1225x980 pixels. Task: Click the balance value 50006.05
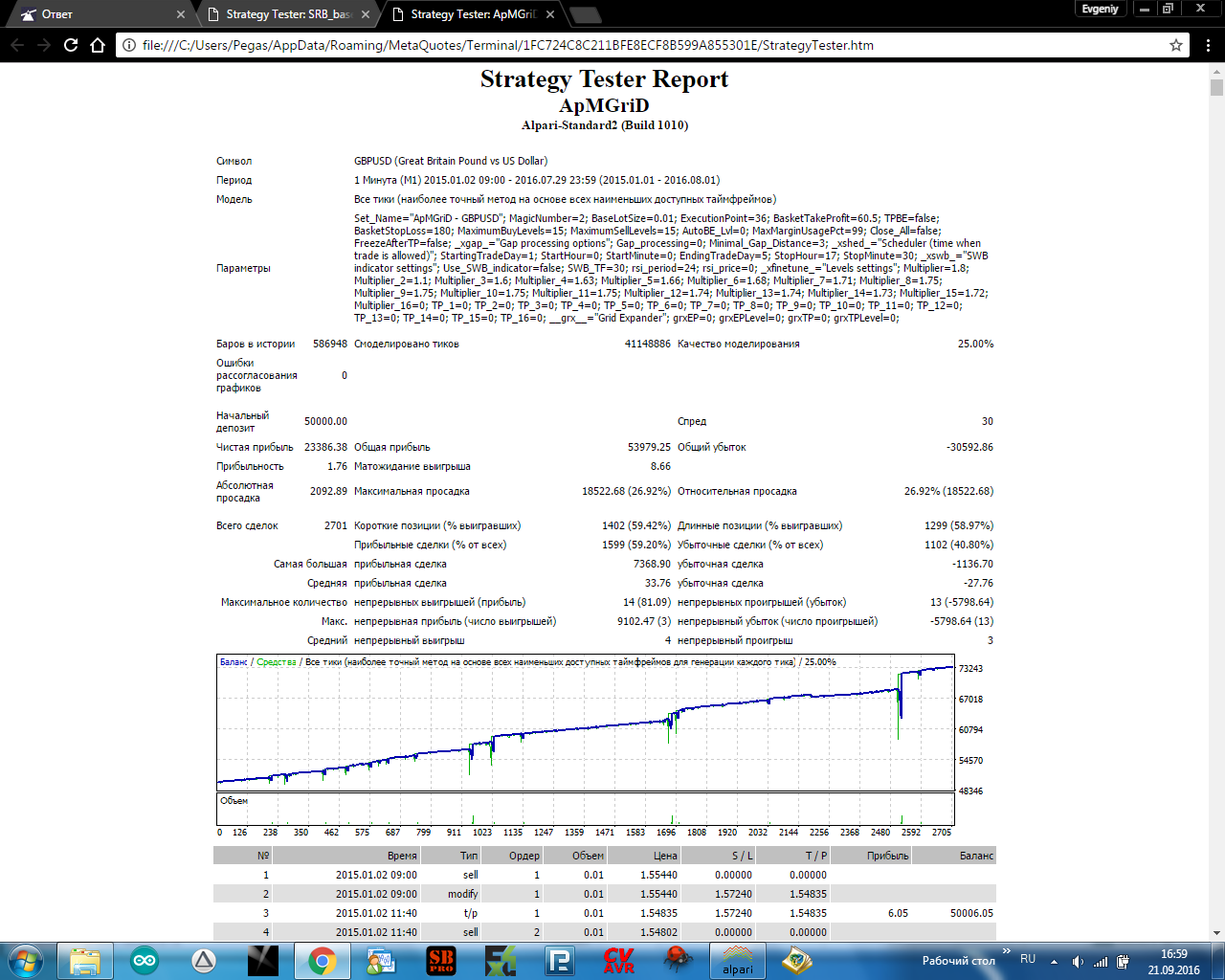(x=971, y=913)
